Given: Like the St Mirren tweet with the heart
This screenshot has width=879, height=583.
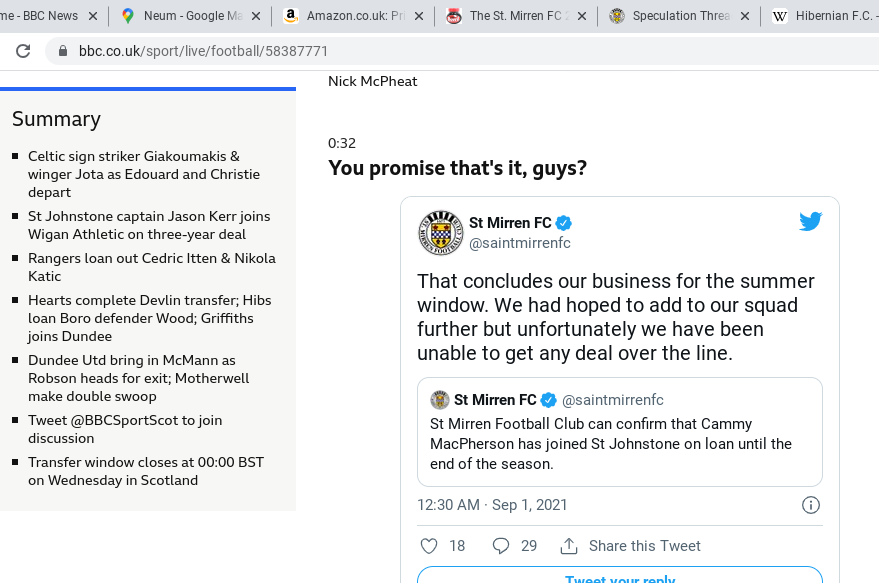Looking at the screenshot, I should (429, 545).
